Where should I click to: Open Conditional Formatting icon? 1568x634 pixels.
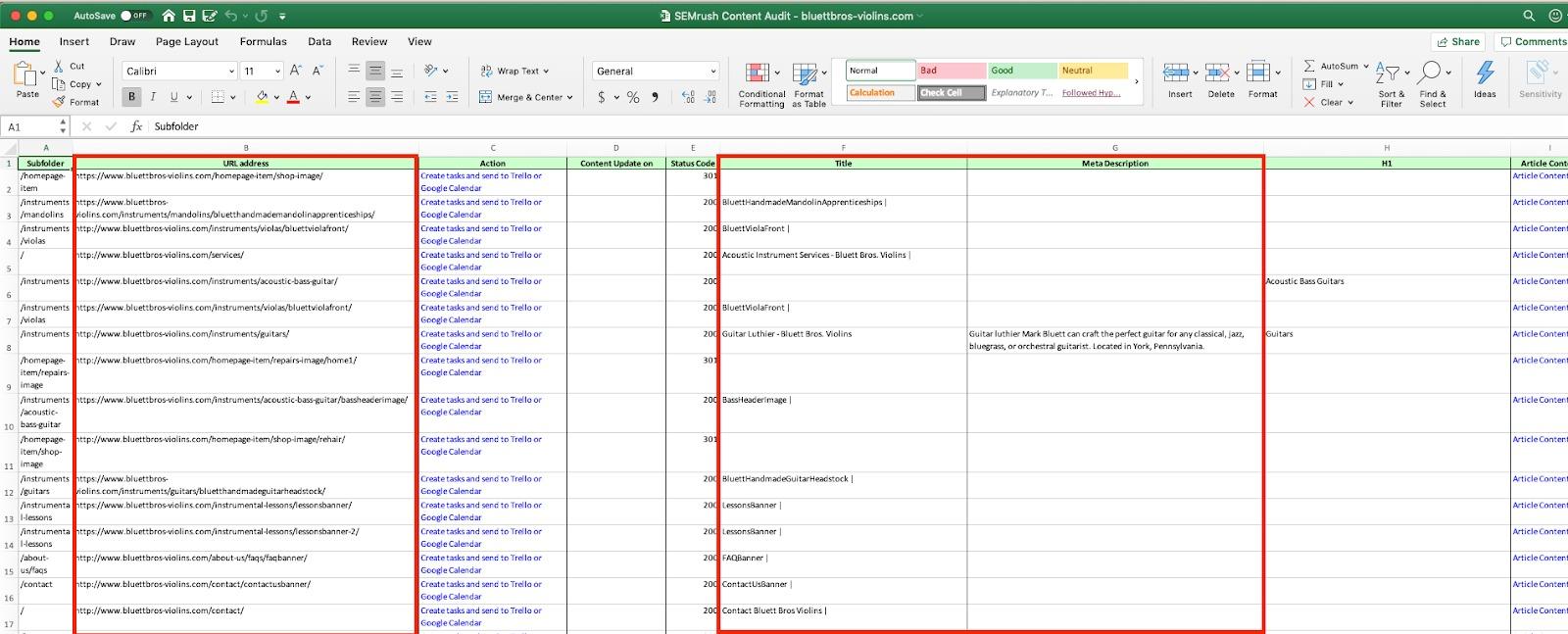point(757,74)
